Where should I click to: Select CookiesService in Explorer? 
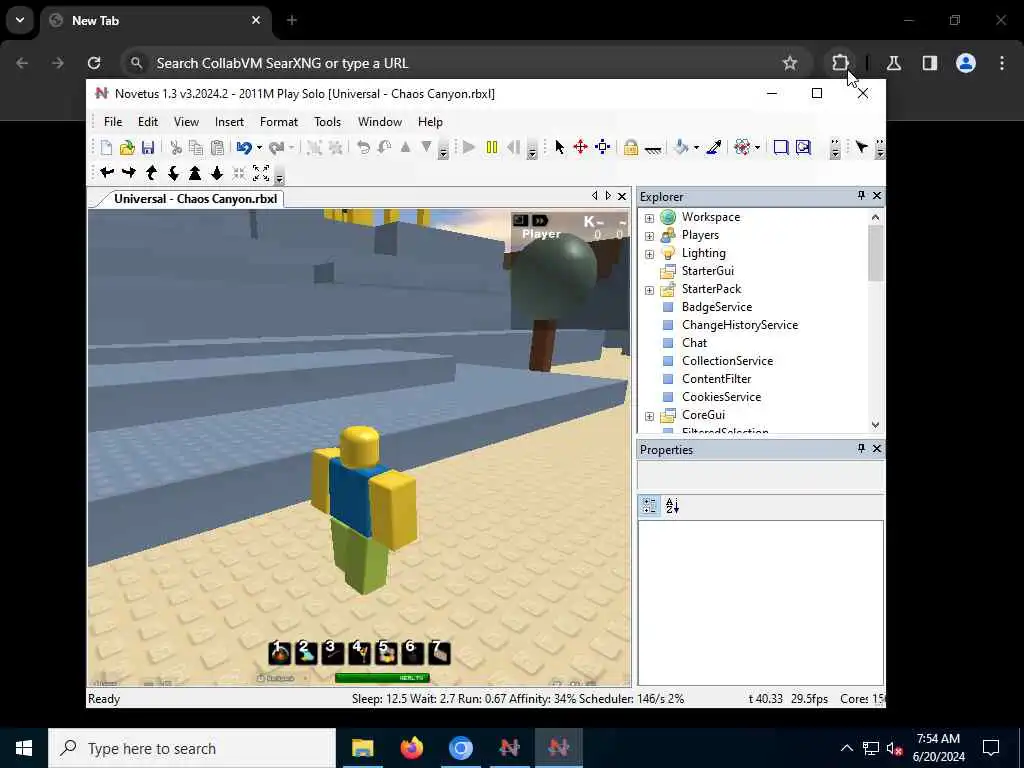[722, 396]
